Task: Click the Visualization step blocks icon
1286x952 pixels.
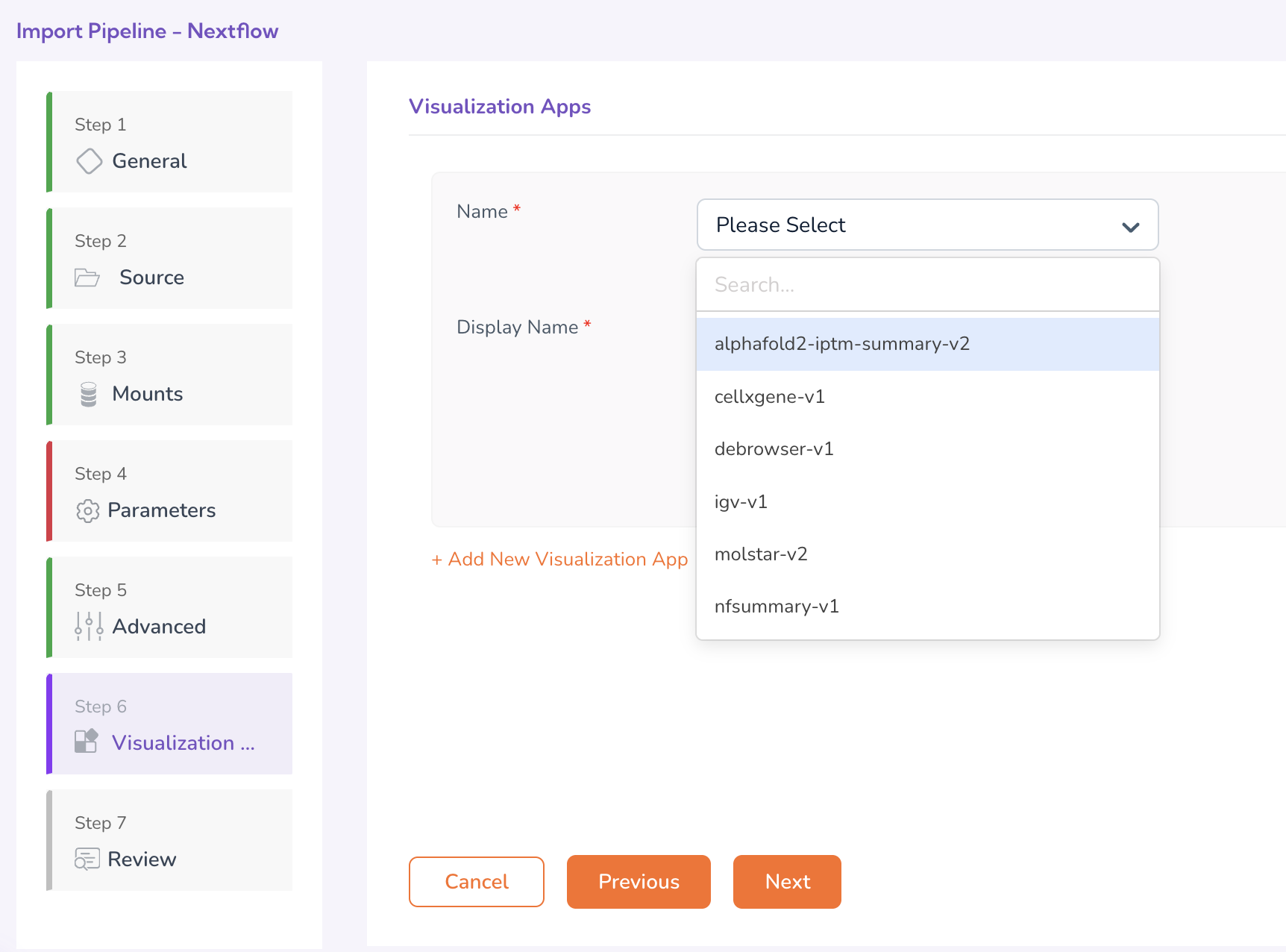Action: [x=87, y=742]
